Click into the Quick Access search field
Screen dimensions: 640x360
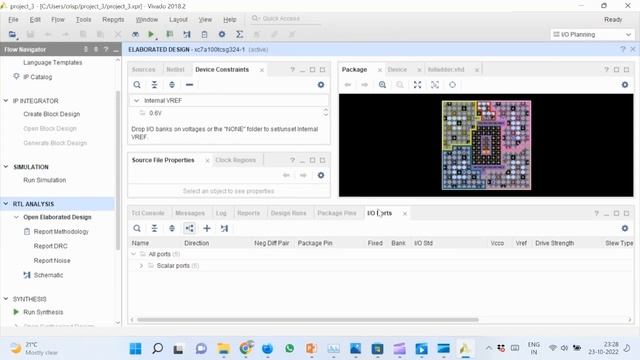tap(286, 19)
